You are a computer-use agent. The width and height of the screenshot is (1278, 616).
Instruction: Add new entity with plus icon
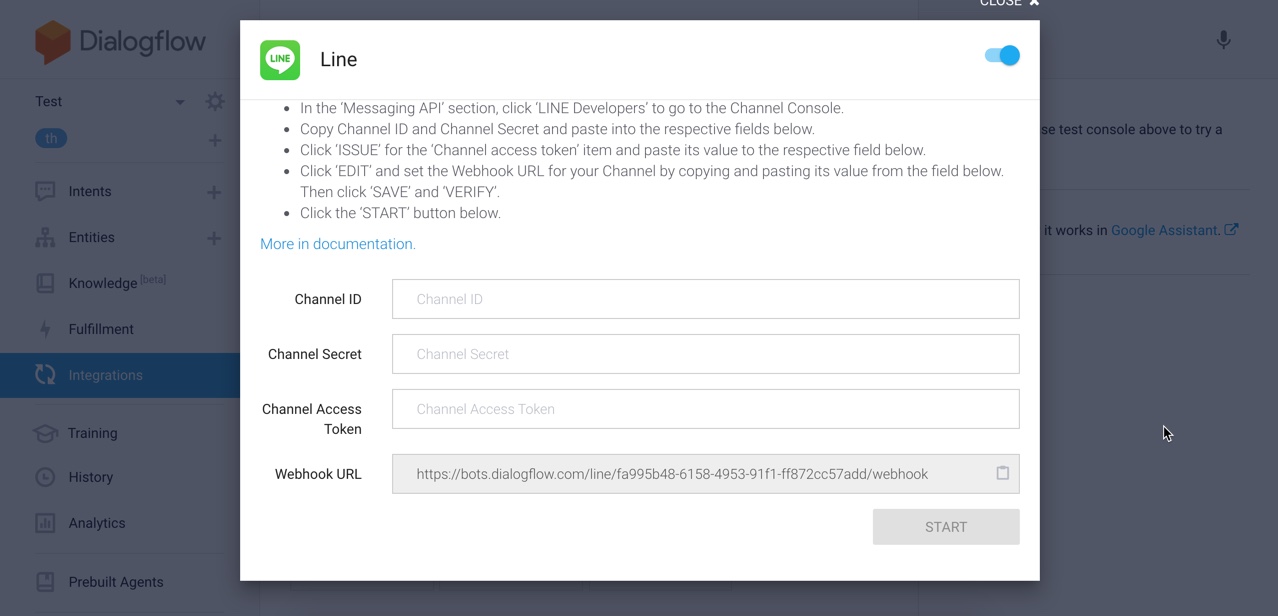pos(214,238)
